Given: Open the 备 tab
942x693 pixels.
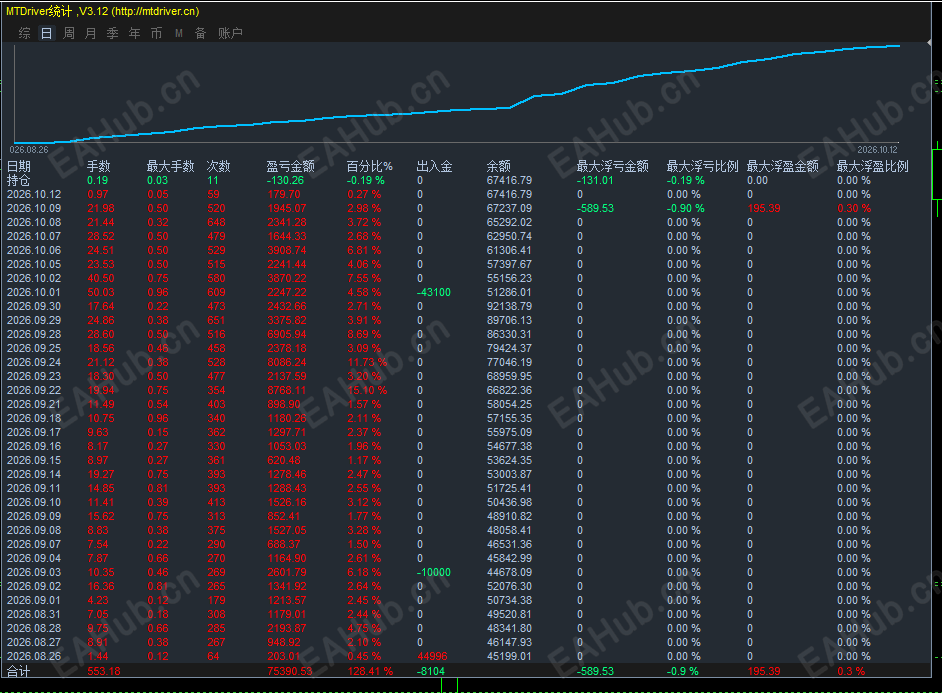Looking at the screenshot, I should (201, 33).
